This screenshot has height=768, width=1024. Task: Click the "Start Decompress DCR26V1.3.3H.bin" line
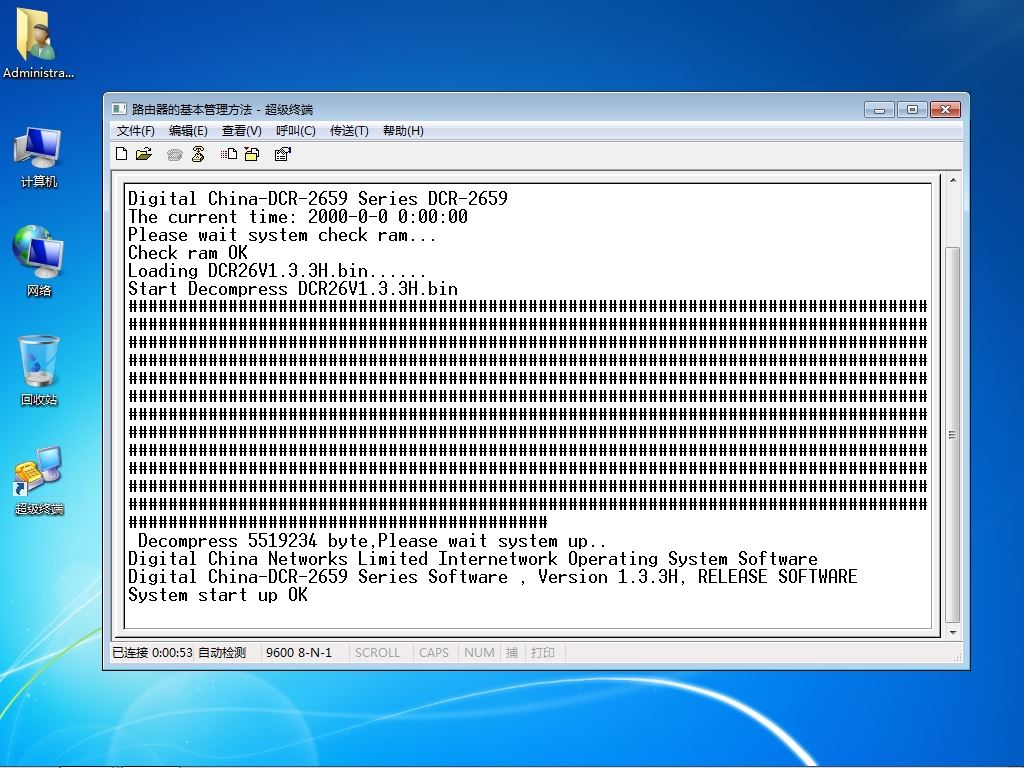coord(293,289)
